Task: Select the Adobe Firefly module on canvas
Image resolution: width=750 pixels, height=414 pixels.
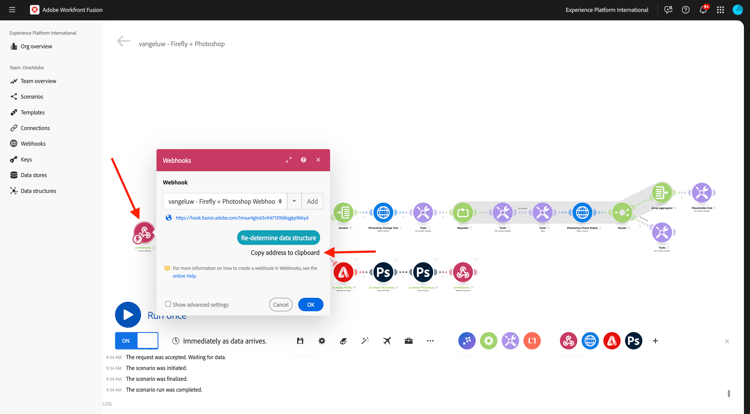Action: 343,272
